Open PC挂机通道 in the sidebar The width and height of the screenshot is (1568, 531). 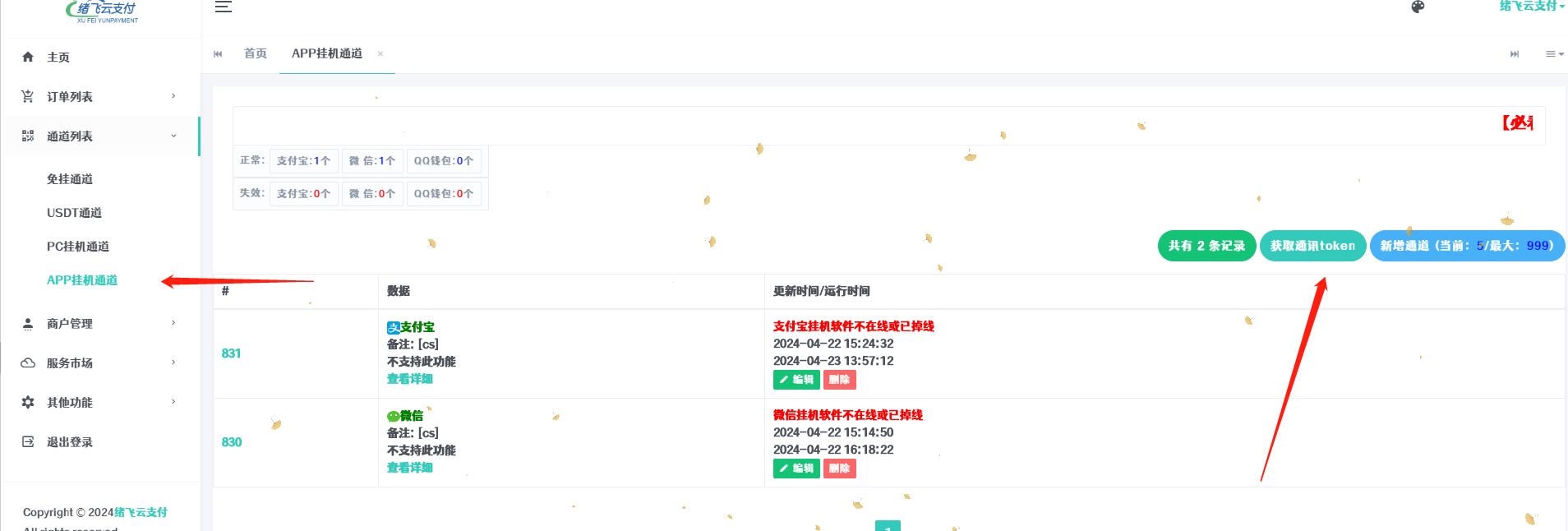click(x=78, y=247)
